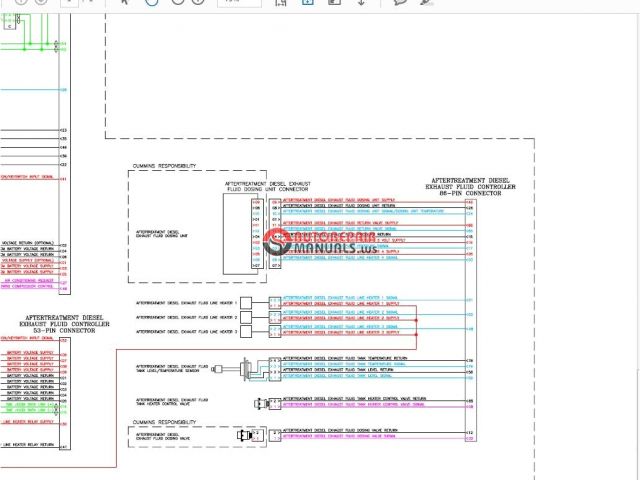
Task: Activate the selection arrow tool
Action: click(124, 2)
